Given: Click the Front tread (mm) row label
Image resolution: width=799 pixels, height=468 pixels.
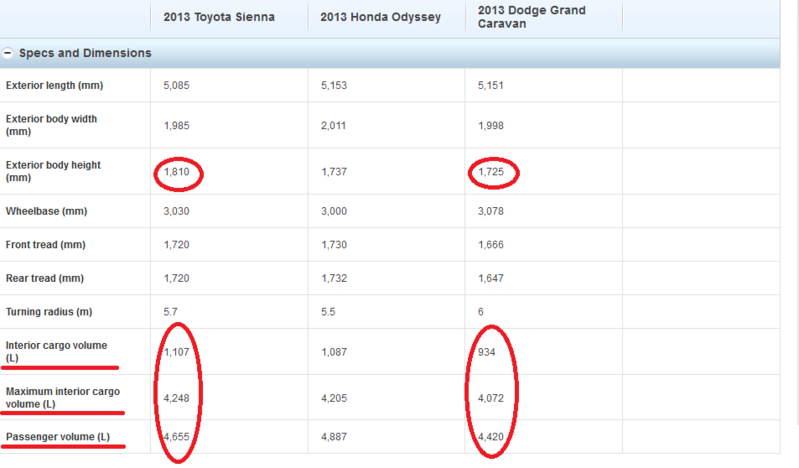Looking at the screenshot, I should click(x=45, y=245).
